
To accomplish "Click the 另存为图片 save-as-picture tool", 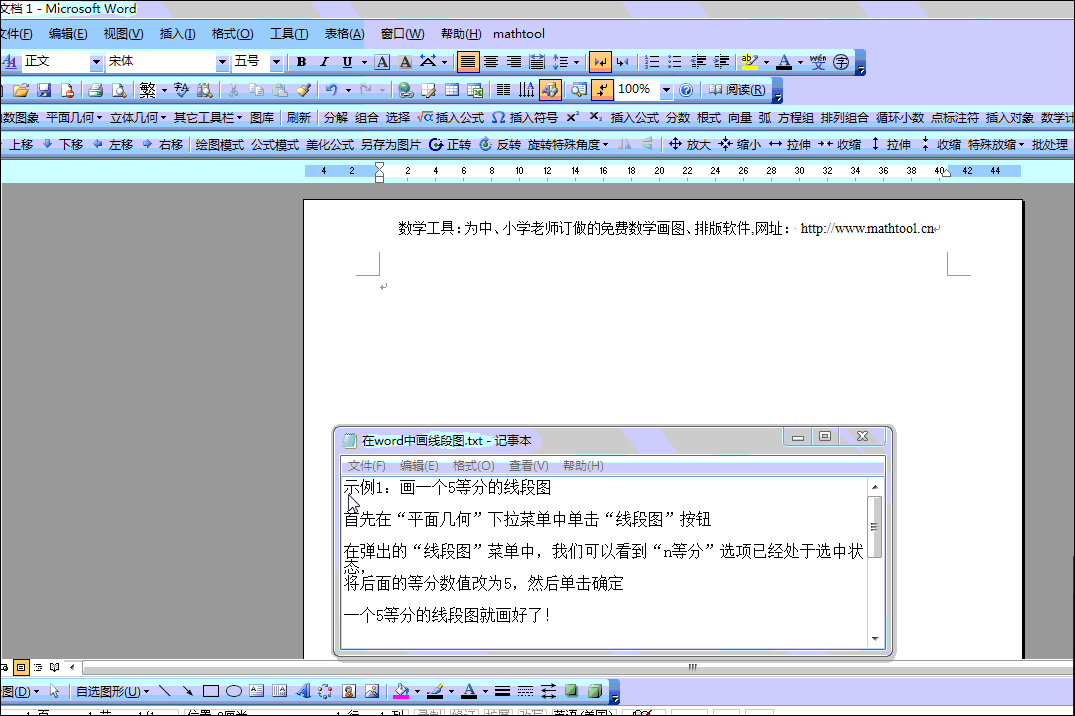I will [392, 143].
